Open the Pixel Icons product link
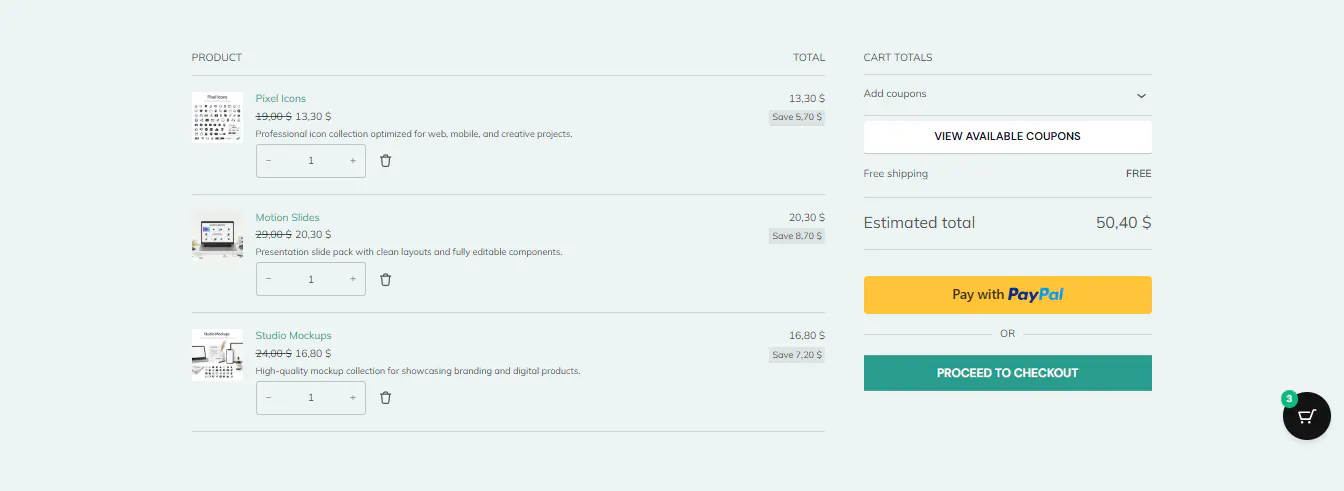Viewport: 1344px width, 491px height. 281,98
